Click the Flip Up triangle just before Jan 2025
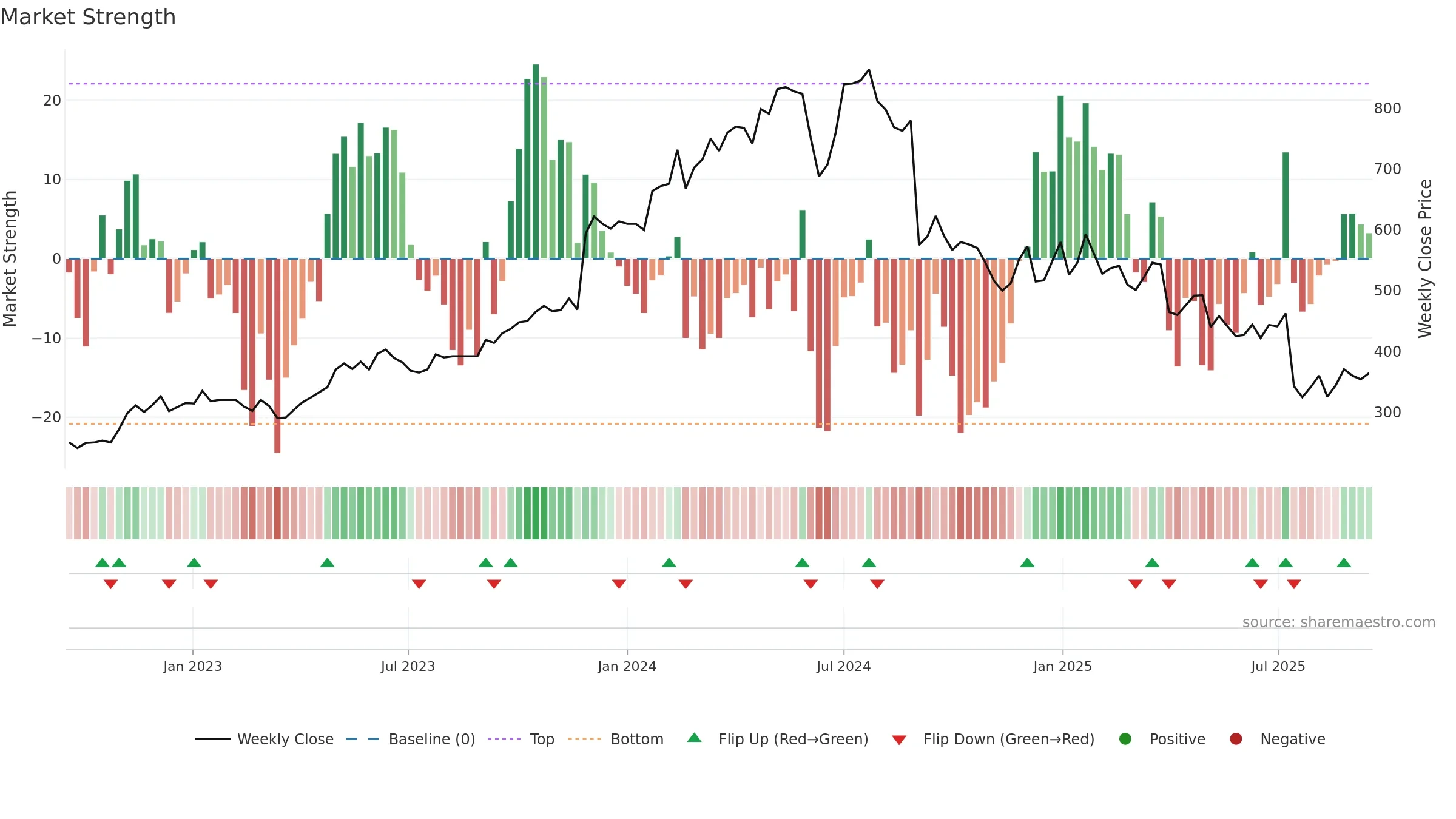1456x819 pixels. pyautogui.click(x=1027, y=562)
